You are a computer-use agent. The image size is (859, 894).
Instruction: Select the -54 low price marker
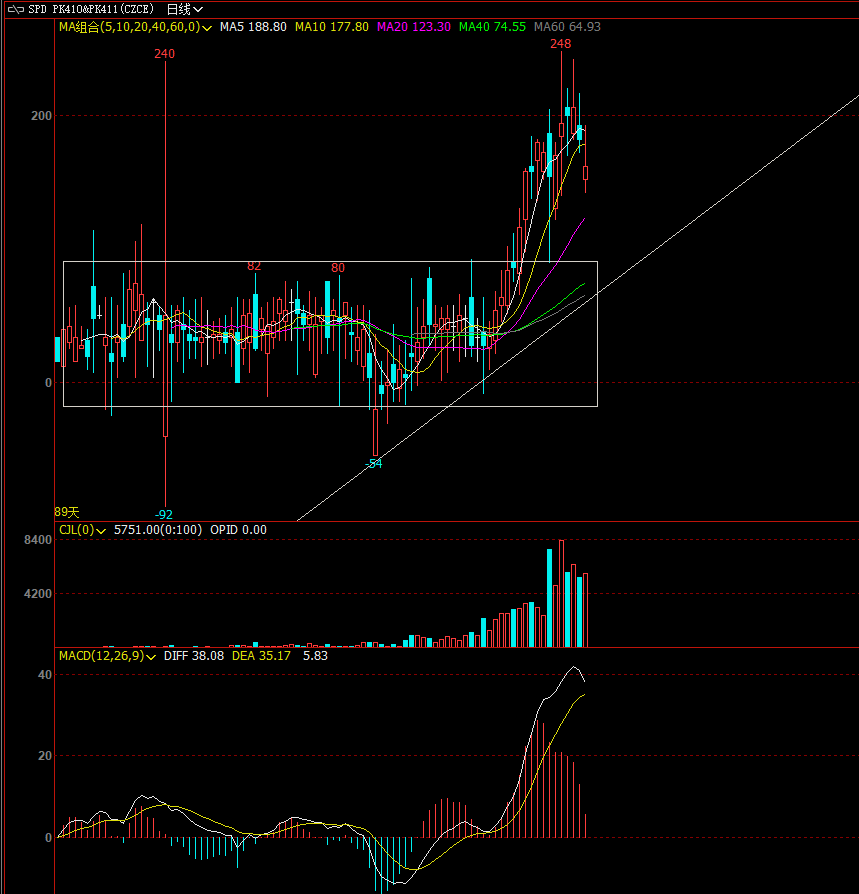pyautogui.click(x=373, y=464)
